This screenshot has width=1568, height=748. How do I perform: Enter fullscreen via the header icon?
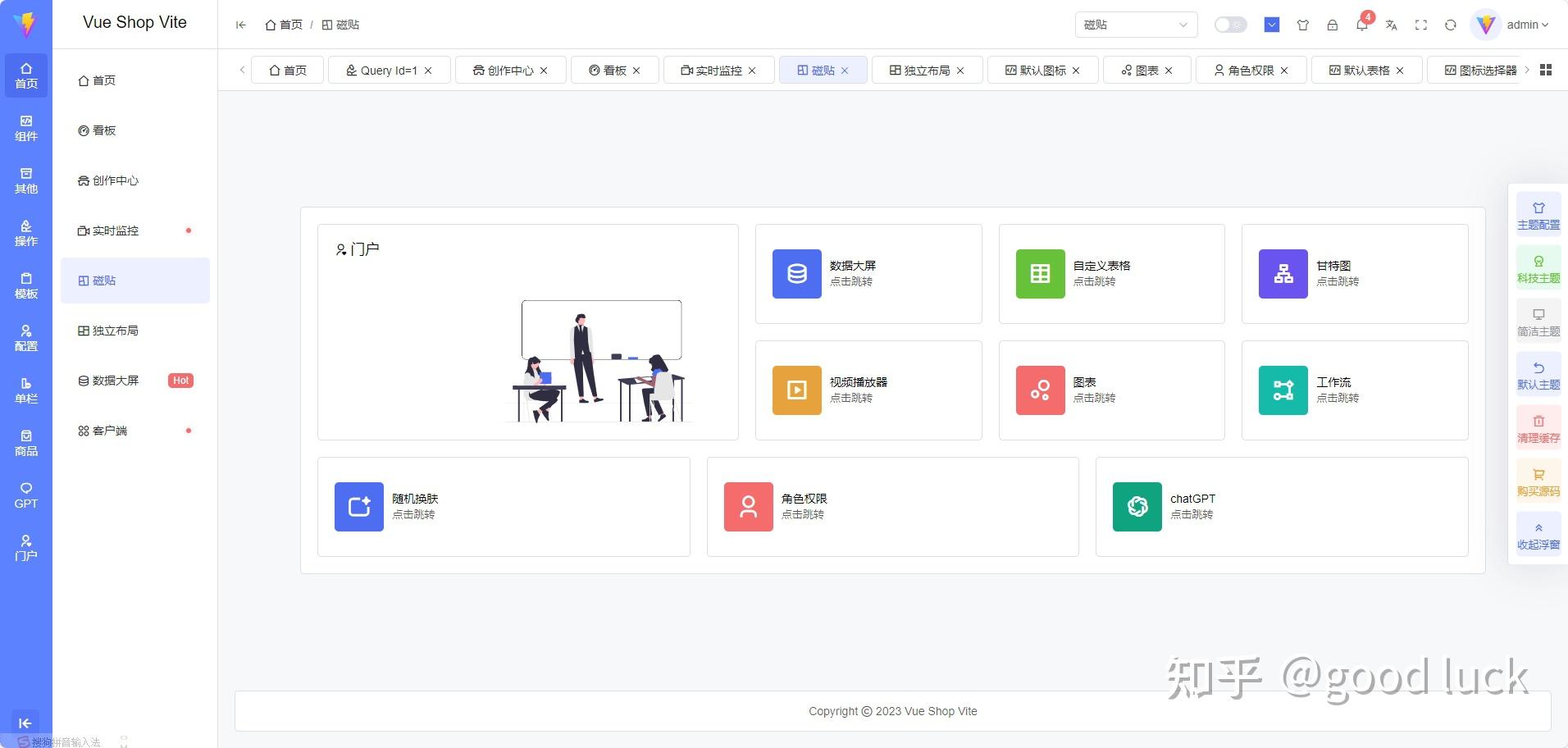tap(1421, 25)
